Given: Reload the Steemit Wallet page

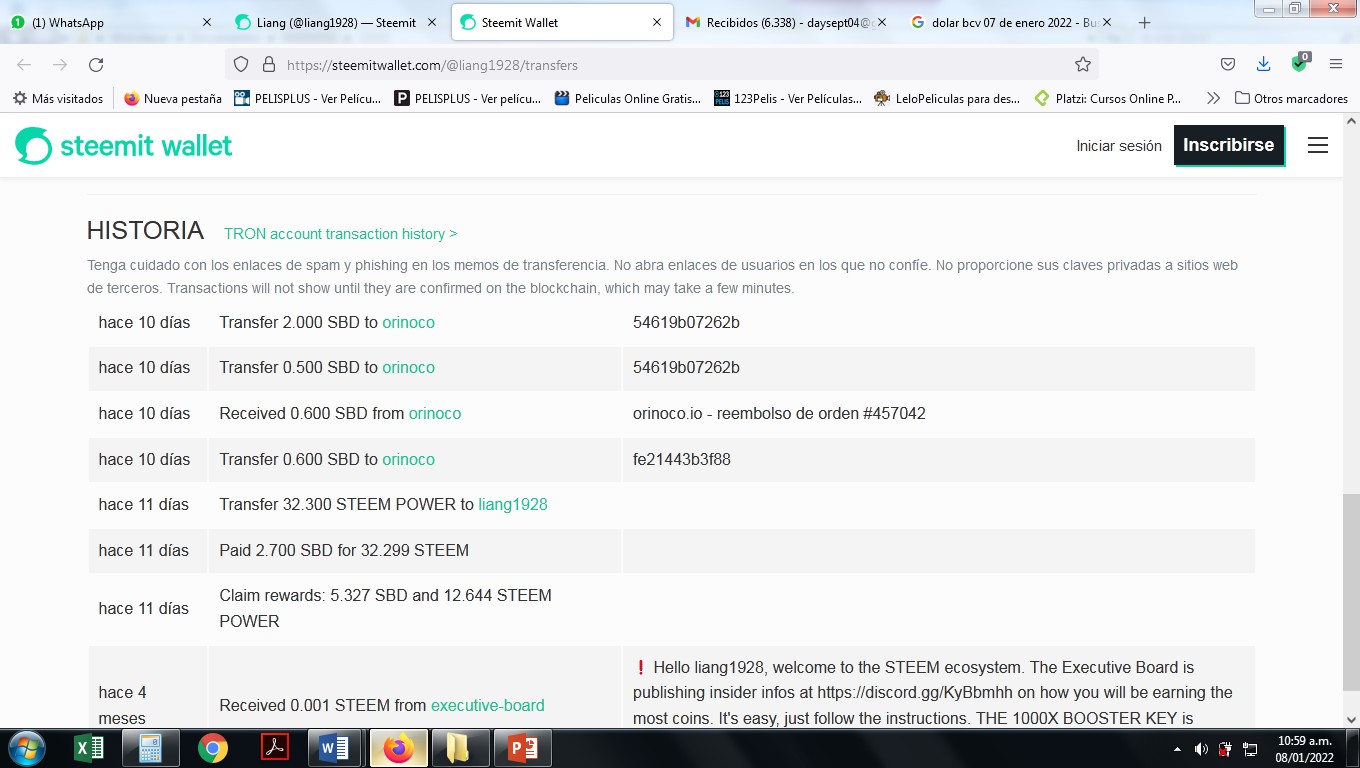Looking at the screenshot, I should (96, 65).
